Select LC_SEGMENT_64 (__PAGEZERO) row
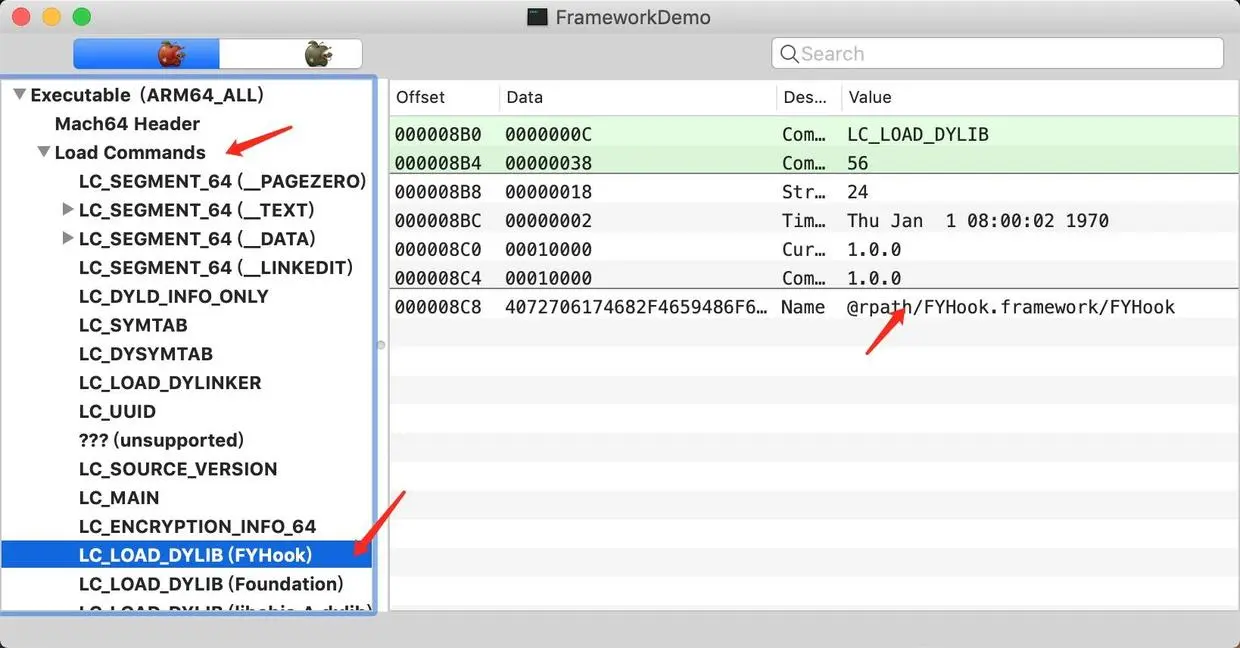The image size is (1240, 648). (x=223, y=182)
